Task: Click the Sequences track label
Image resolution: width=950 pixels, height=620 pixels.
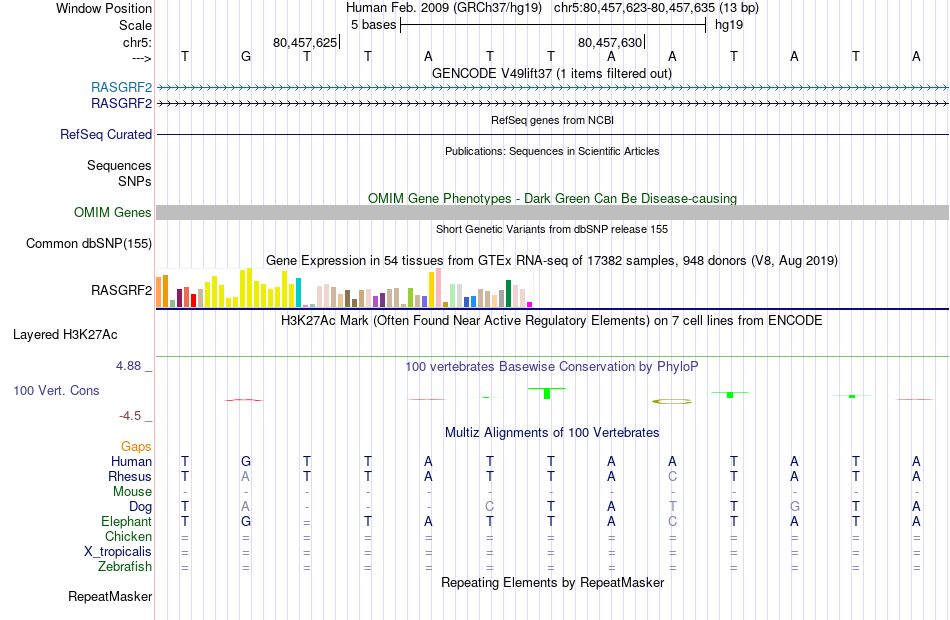Action: point(119,165)
